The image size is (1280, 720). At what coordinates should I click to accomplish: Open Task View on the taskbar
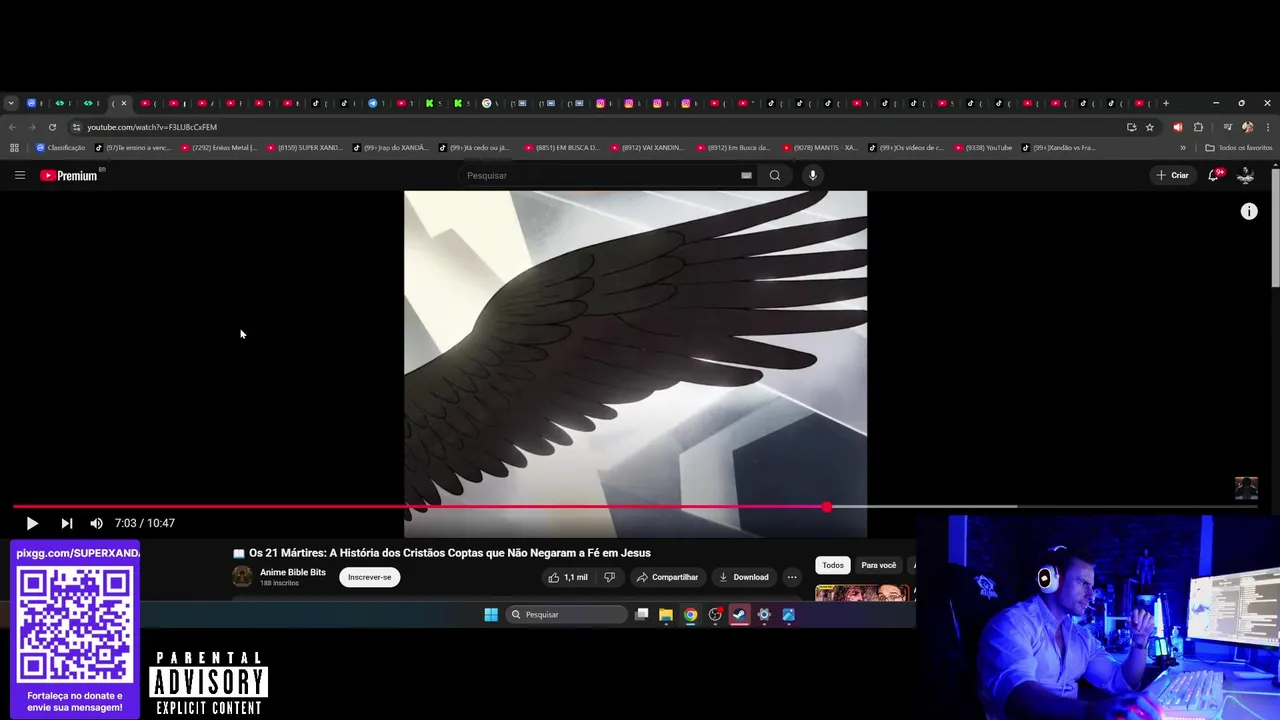(x=642, y=615)
